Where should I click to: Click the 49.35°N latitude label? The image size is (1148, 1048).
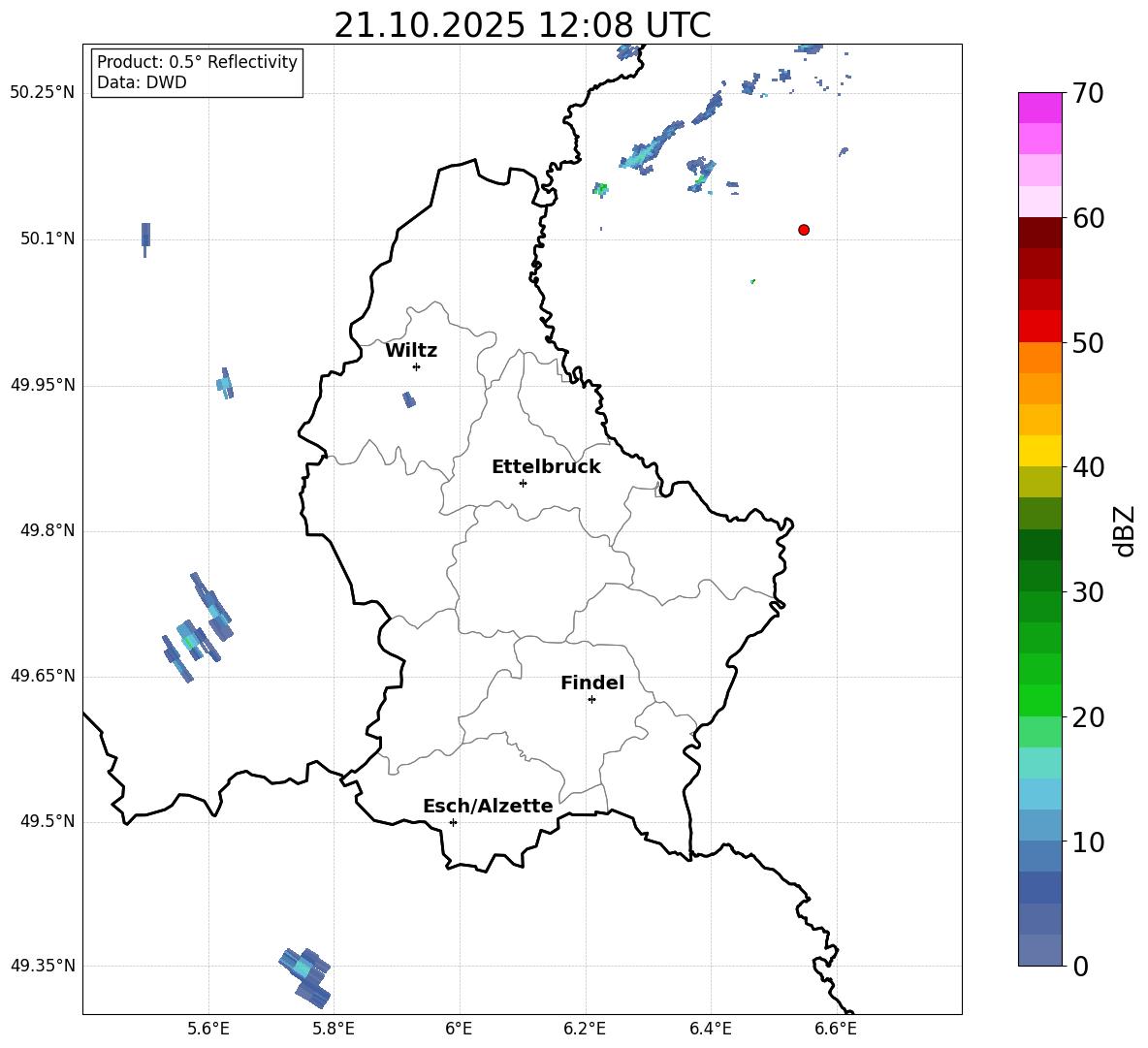point(43,966)
